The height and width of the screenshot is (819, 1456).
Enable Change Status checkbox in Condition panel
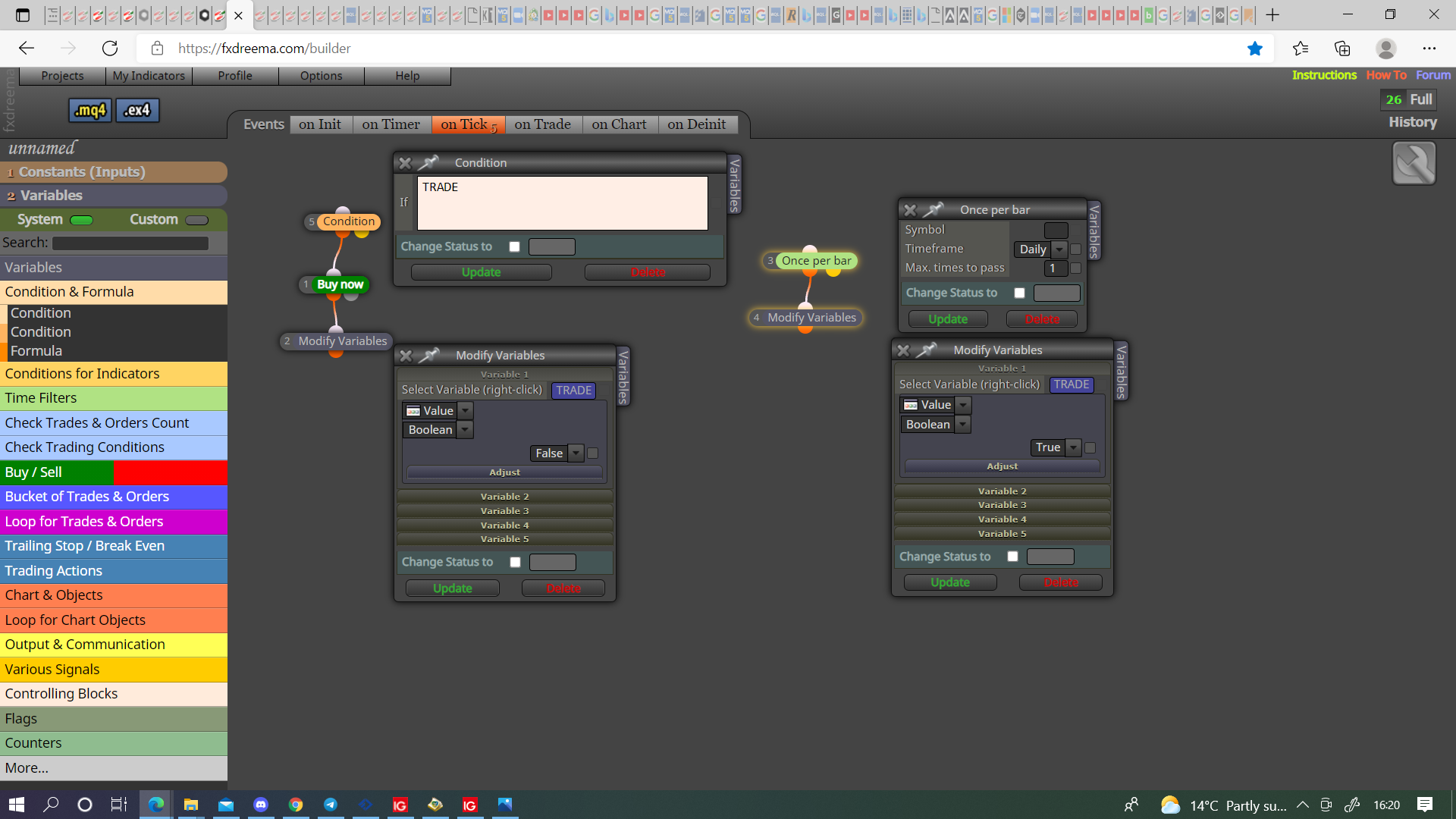click(x=515, y=246)
